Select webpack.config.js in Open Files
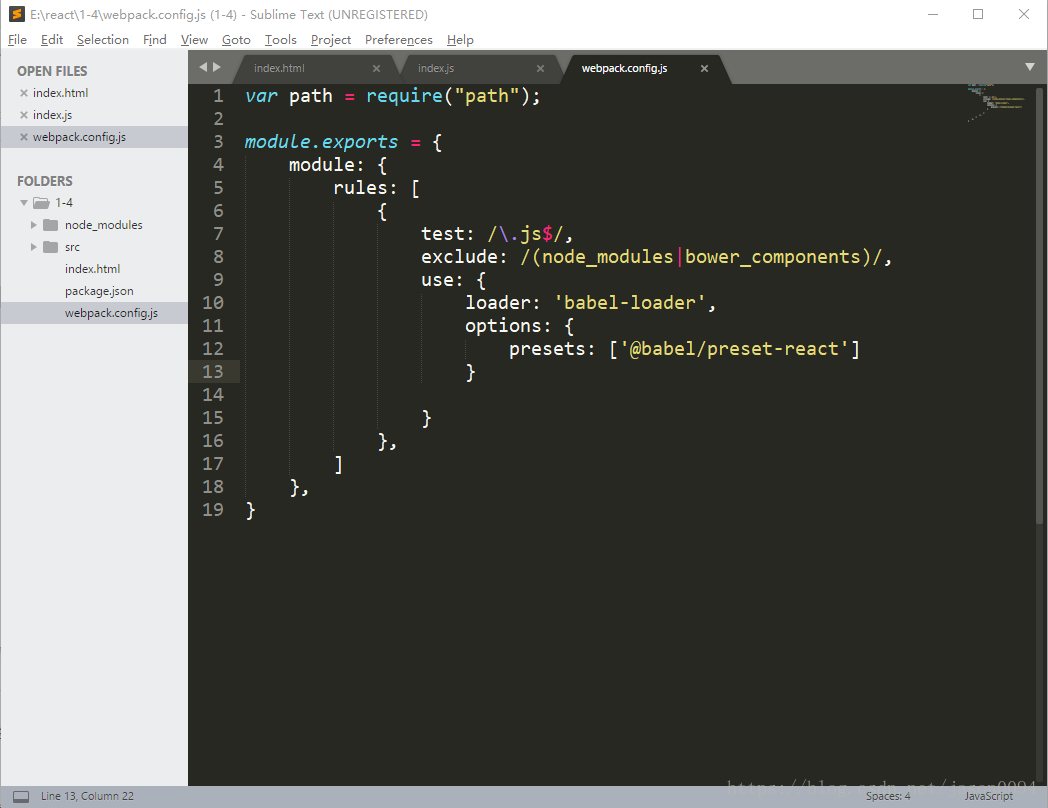 [79, 137]
